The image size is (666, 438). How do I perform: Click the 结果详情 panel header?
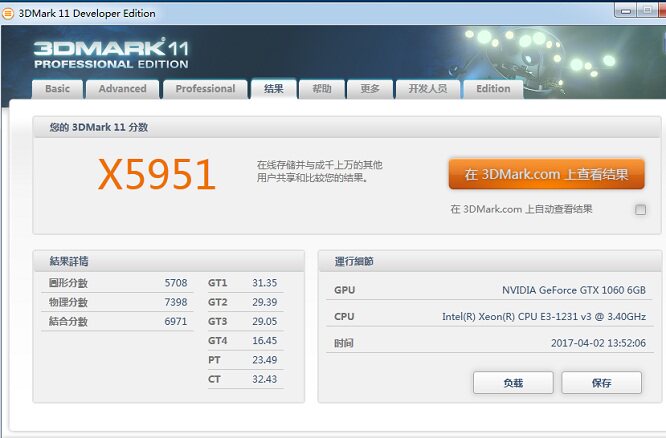click(x=169, y=261)
